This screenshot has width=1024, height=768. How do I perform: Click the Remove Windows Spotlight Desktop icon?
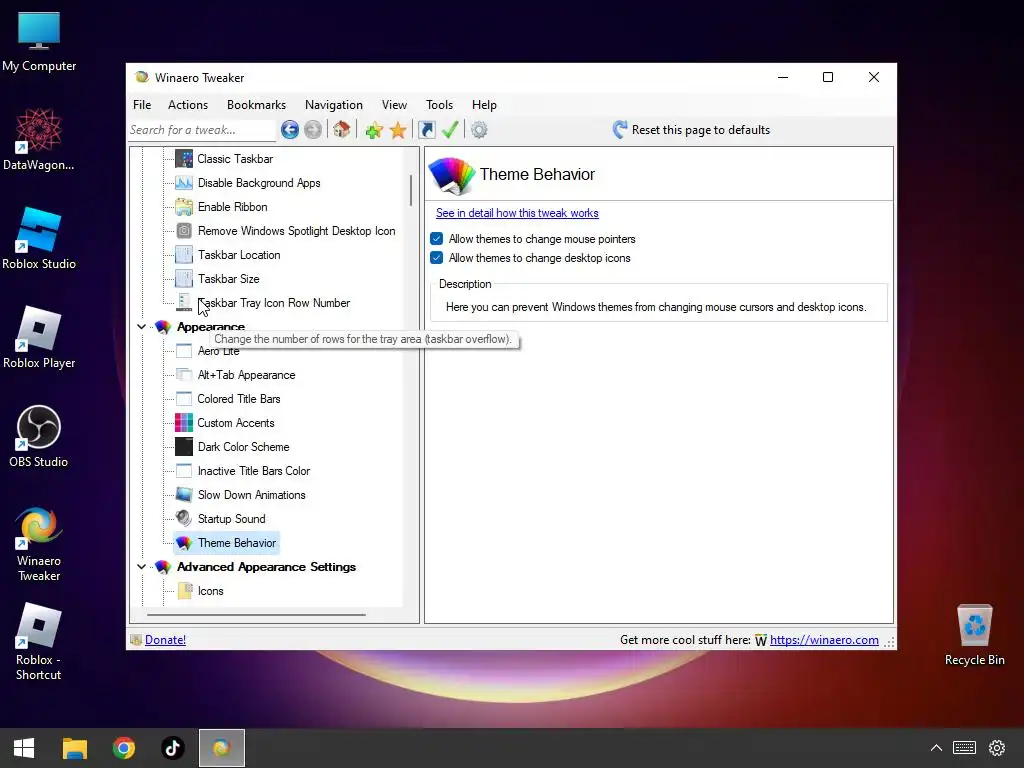pyautogui.click(x=184, y=231)
